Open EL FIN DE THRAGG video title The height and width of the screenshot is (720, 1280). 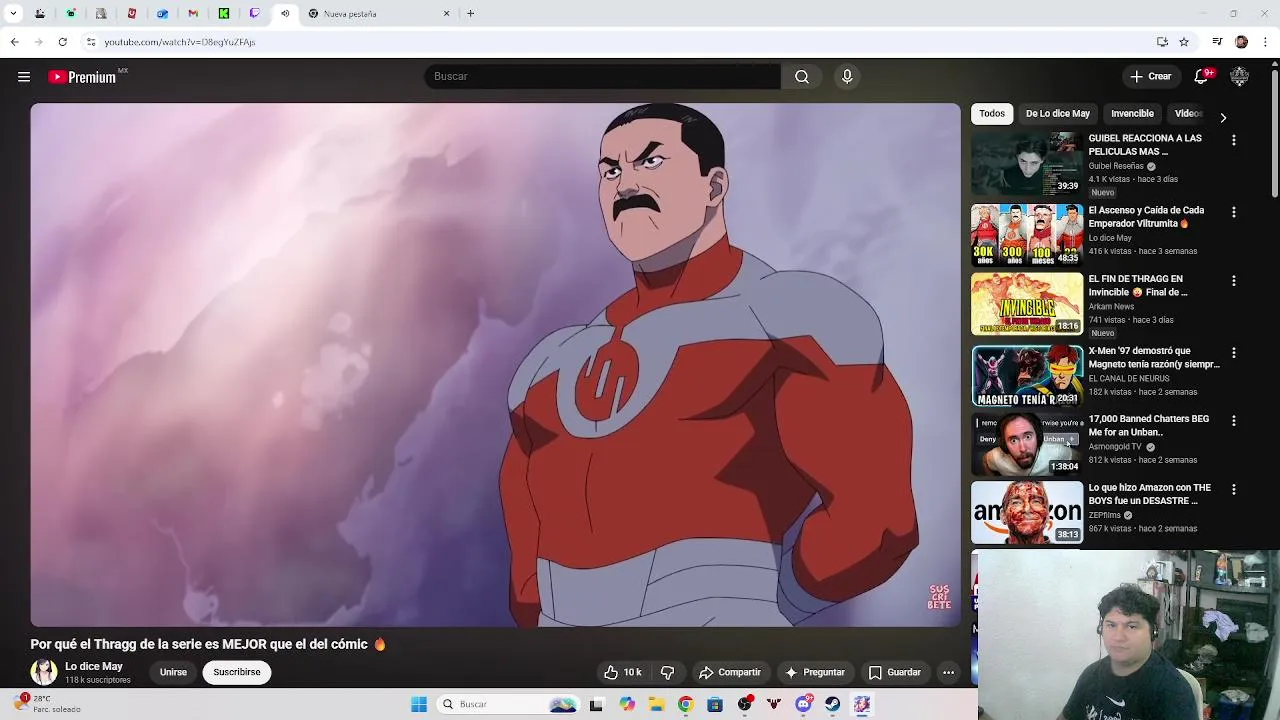point(1138,286)
